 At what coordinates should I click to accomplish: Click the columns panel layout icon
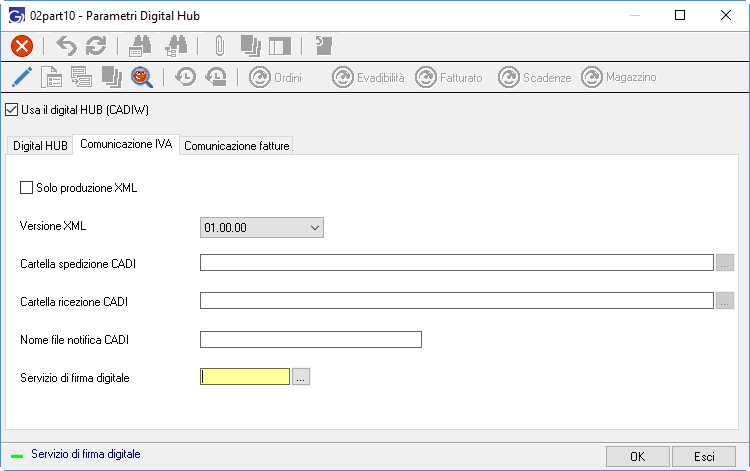pos(280,46)
